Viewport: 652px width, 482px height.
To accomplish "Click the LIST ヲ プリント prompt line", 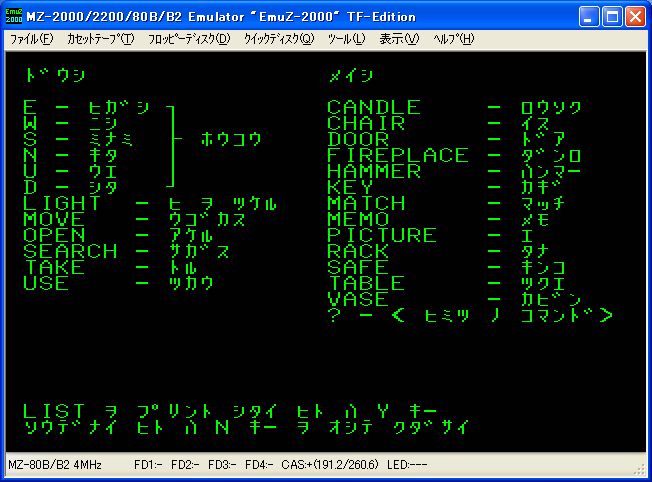I will 230,411.
